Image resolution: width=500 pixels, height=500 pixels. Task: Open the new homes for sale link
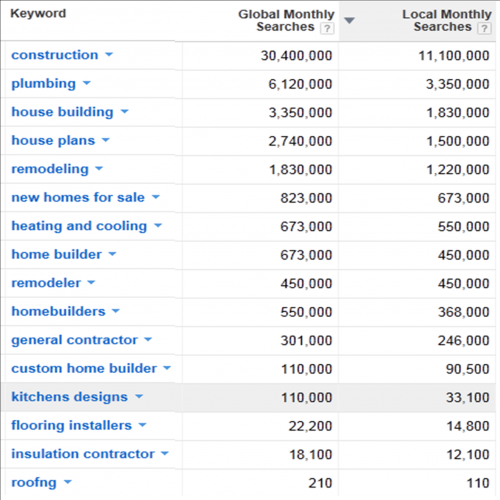click(78, 197)
